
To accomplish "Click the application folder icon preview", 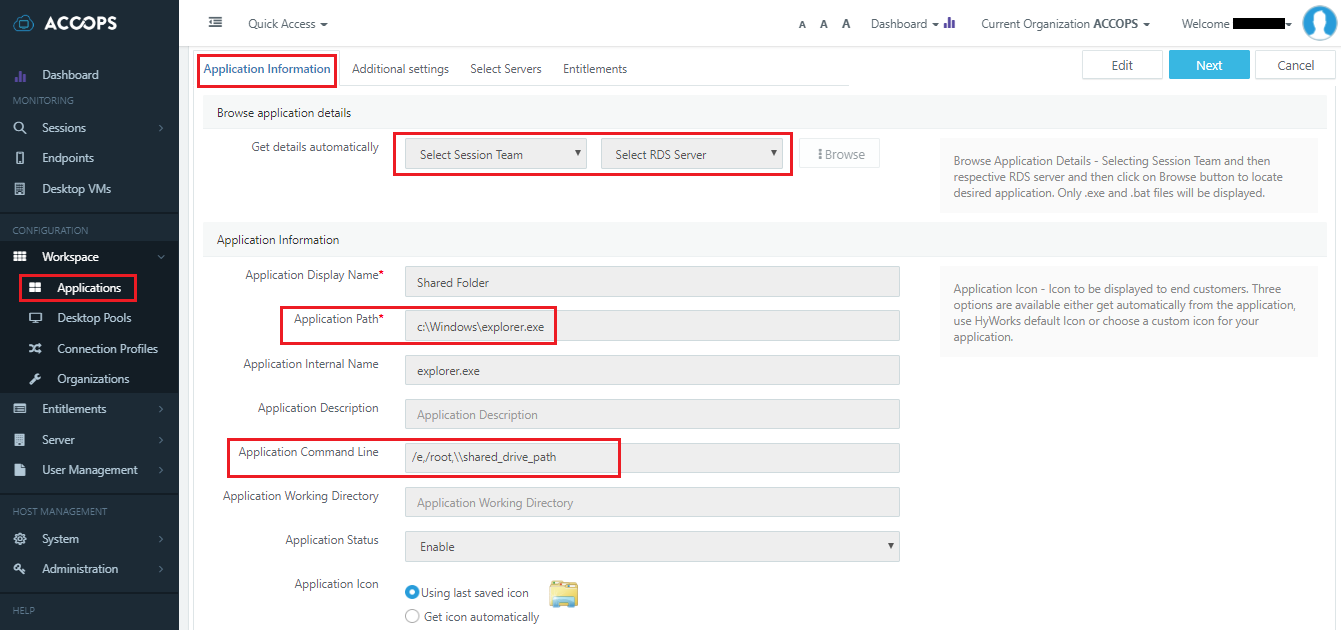I will pos(563,594).
